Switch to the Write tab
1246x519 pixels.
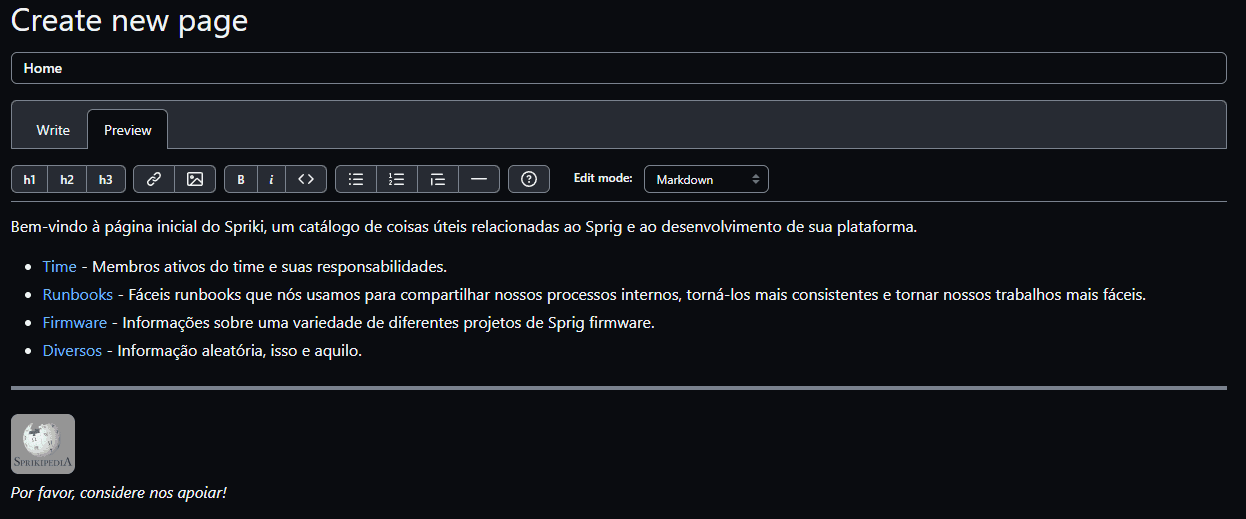pos(53,130)
